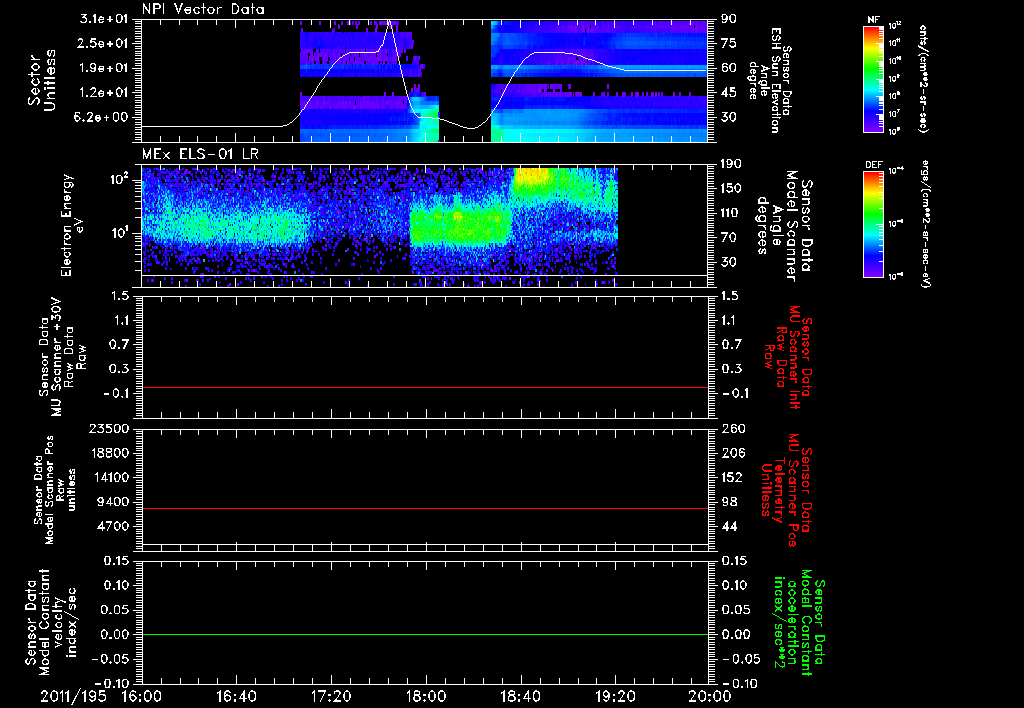Click the '260' telemetry tick value
The width and height of the screenshot is (1024, 708).
point(732,429)
